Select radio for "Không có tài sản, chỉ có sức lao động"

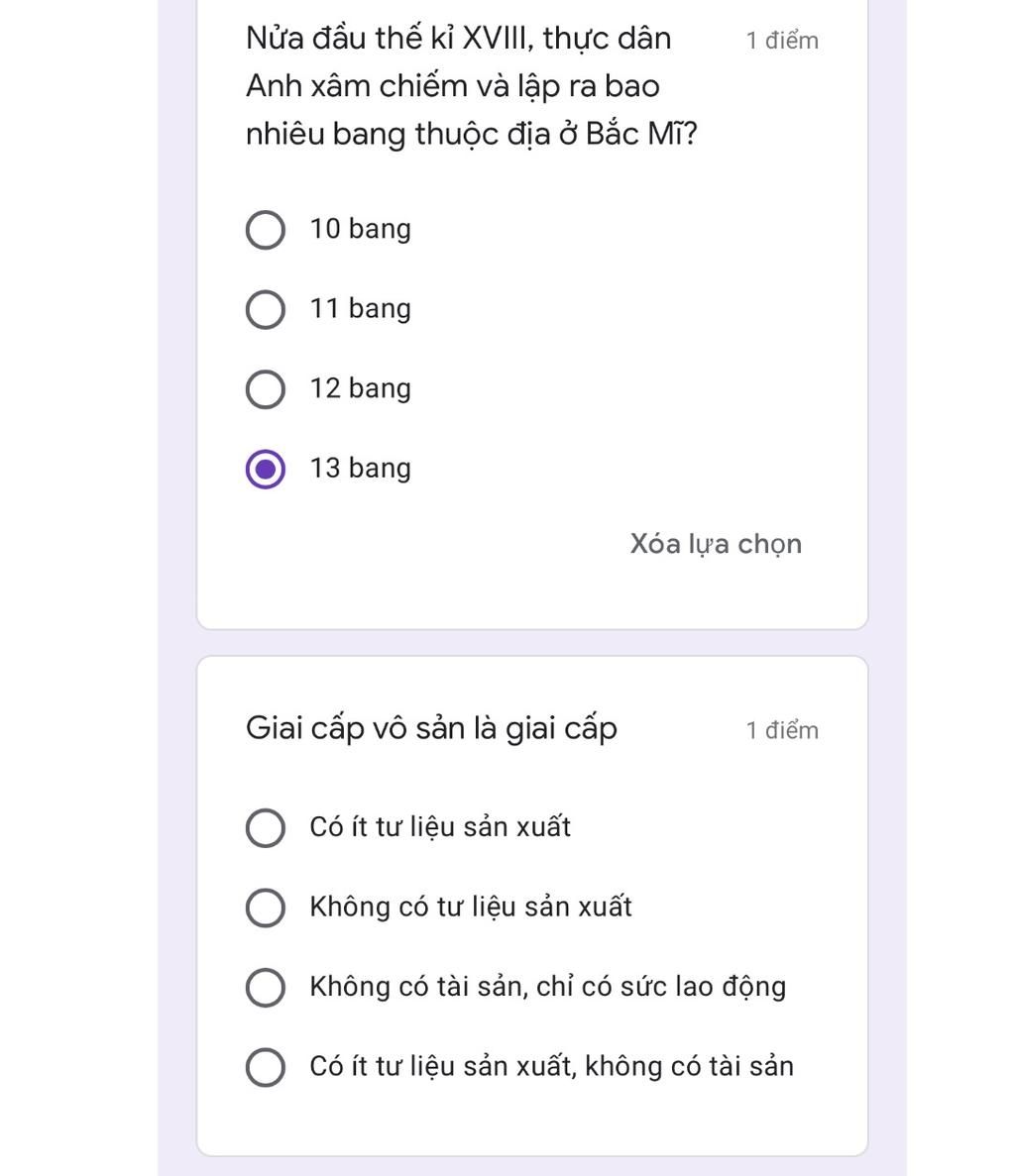pos(265,987)
